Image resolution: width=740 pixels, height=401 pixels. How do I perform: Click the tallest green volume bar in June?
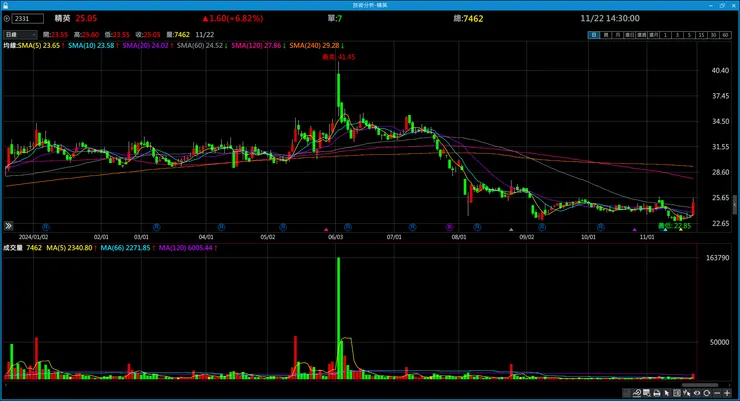[338, 318]
